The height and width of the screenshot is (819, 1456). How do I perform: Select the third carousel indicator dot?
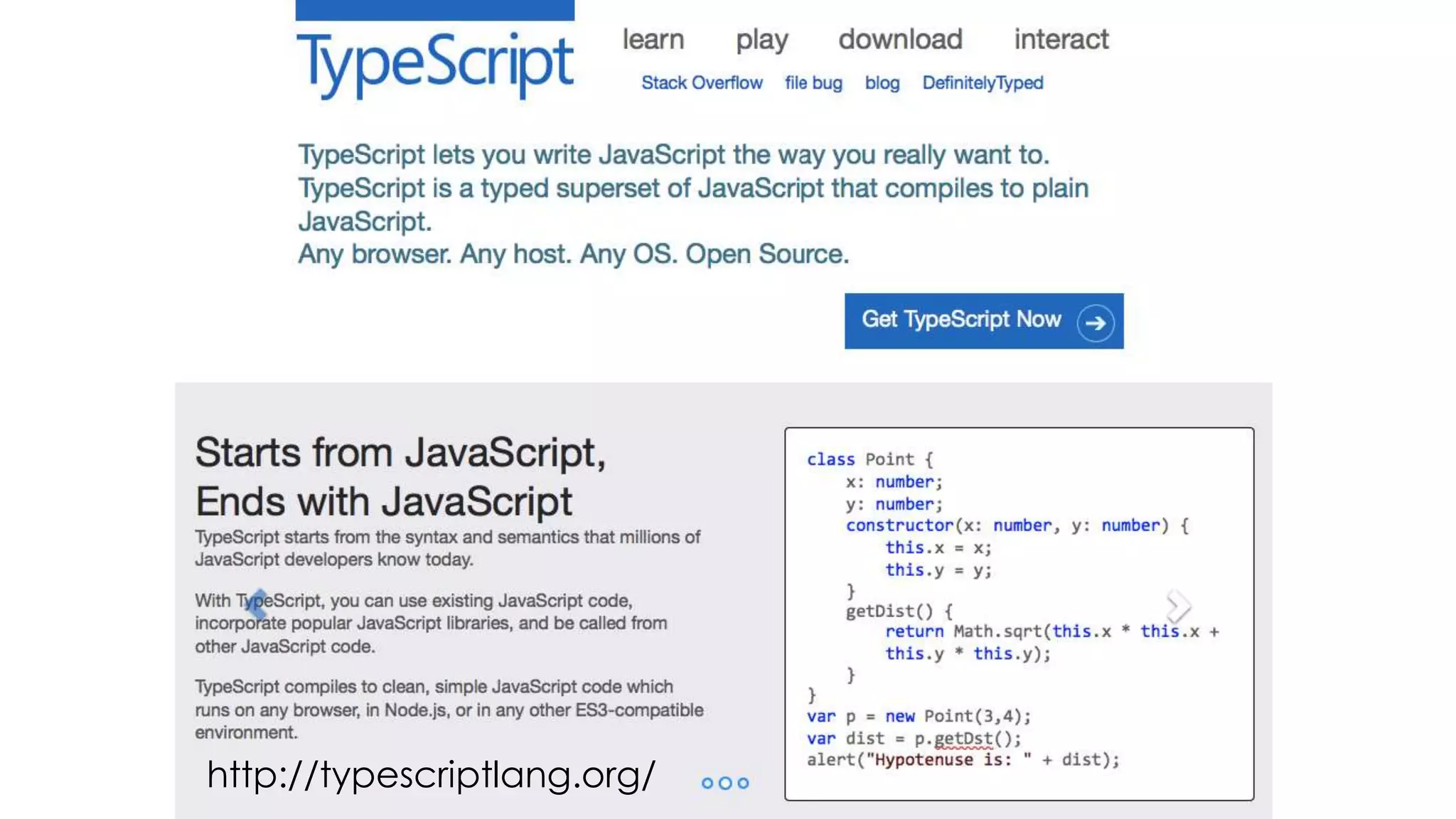pos(743,783)
